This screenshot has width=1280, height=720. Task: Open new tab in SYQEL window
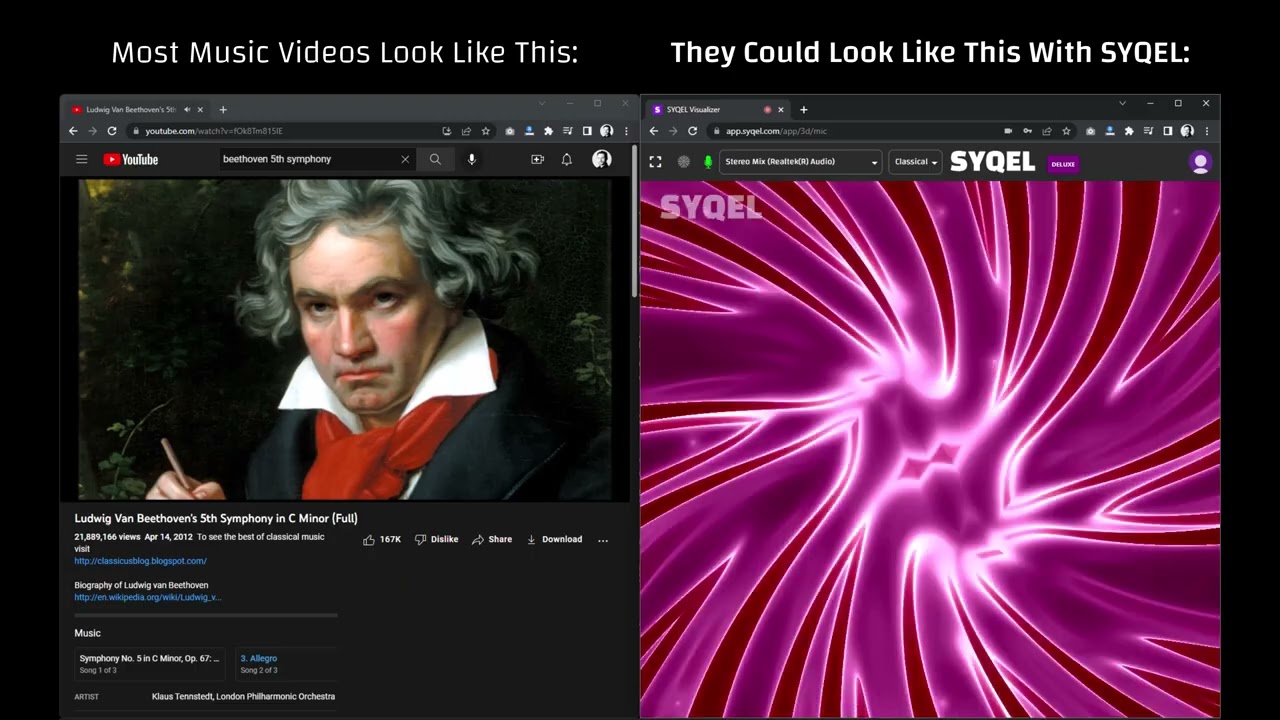803,109
